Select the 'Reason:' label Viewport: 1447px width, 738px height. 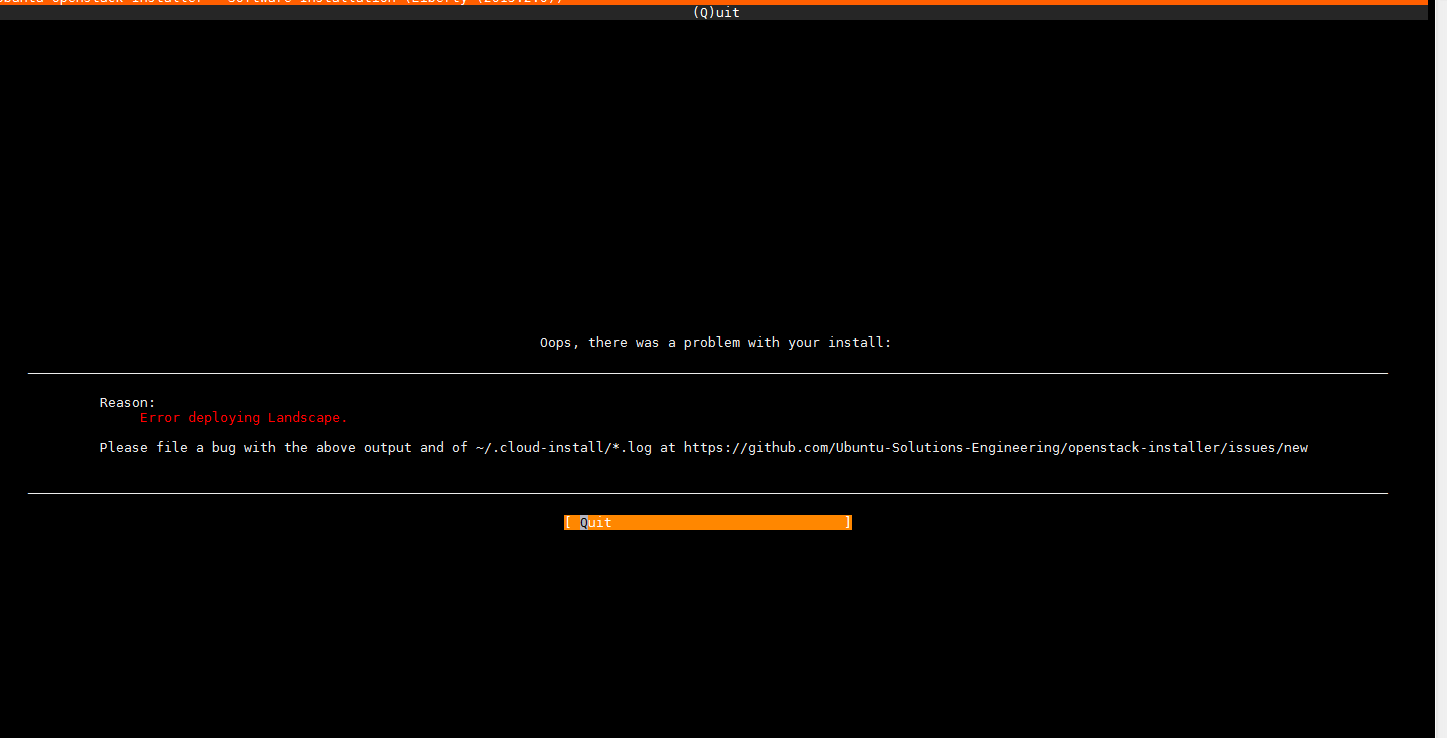point(128,402)
